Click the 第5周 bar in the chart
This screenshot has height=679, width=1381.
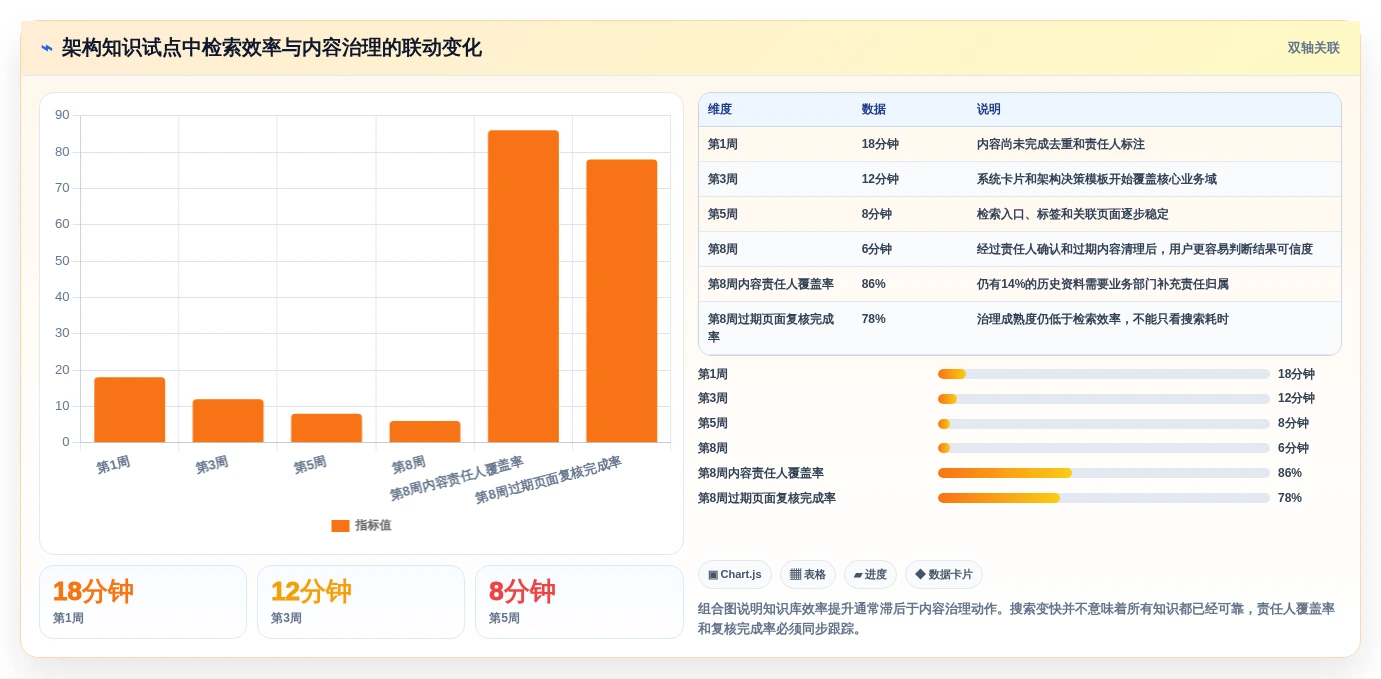(326, 428)
